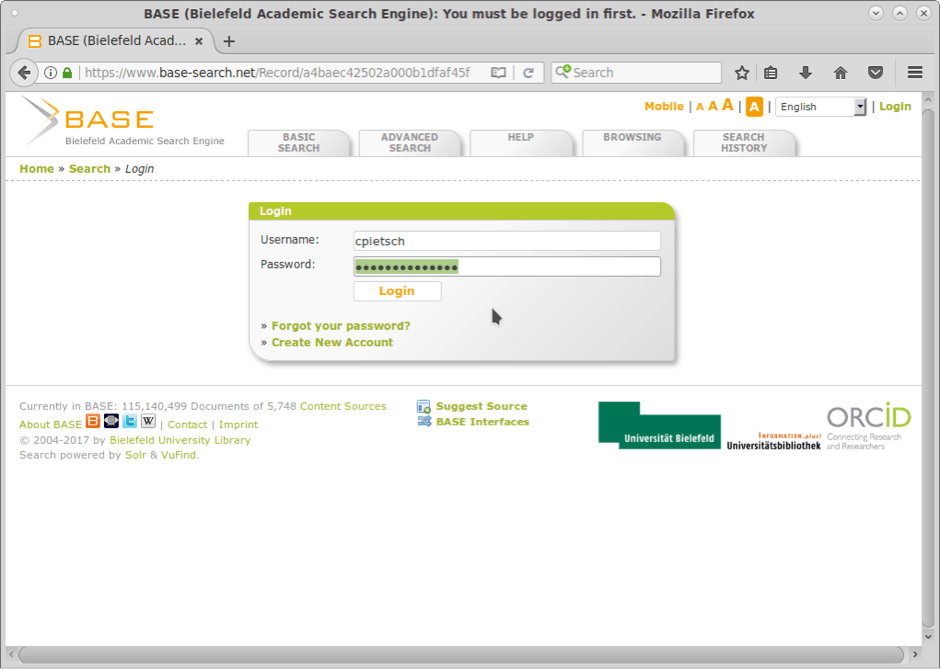This screenshot has width=941, height=669.
Task: Open the search engine dropdown in toolbar
Action: point(562,72)
